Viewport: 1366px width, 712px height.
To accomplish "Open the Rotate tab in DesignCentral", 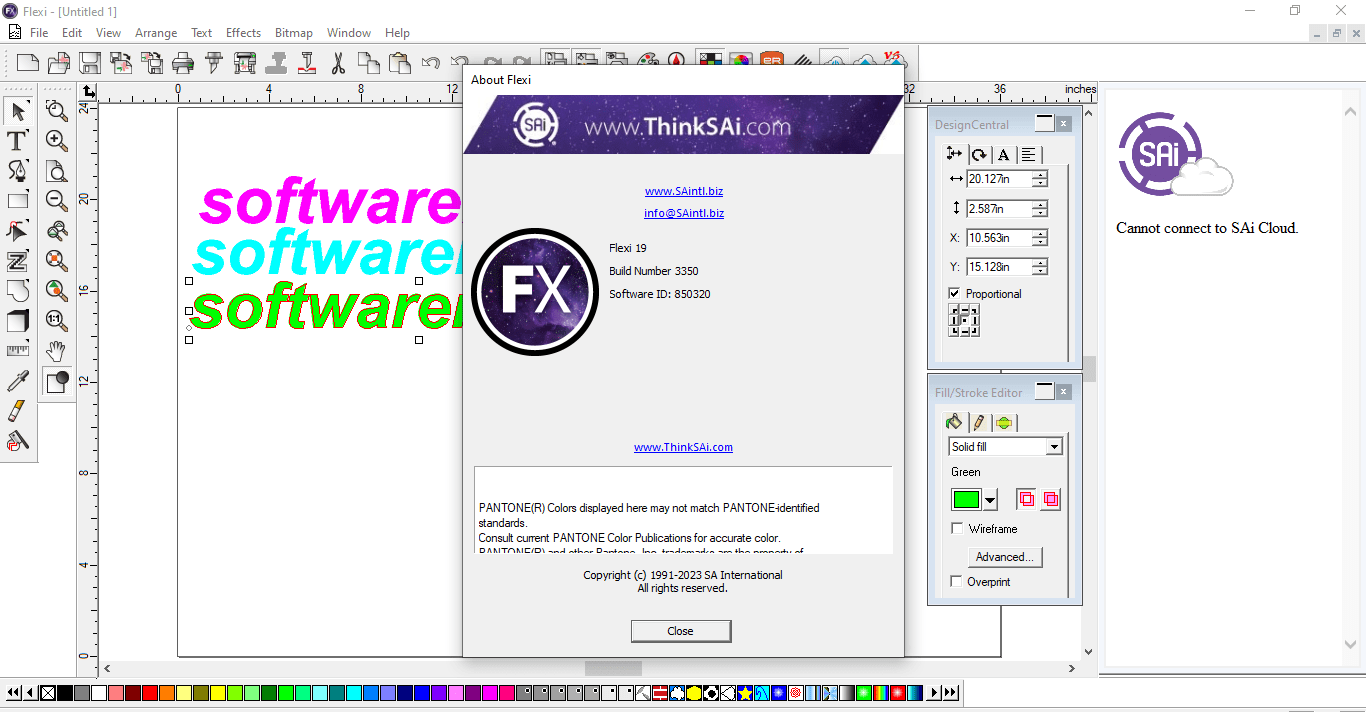I will point(979,154).
